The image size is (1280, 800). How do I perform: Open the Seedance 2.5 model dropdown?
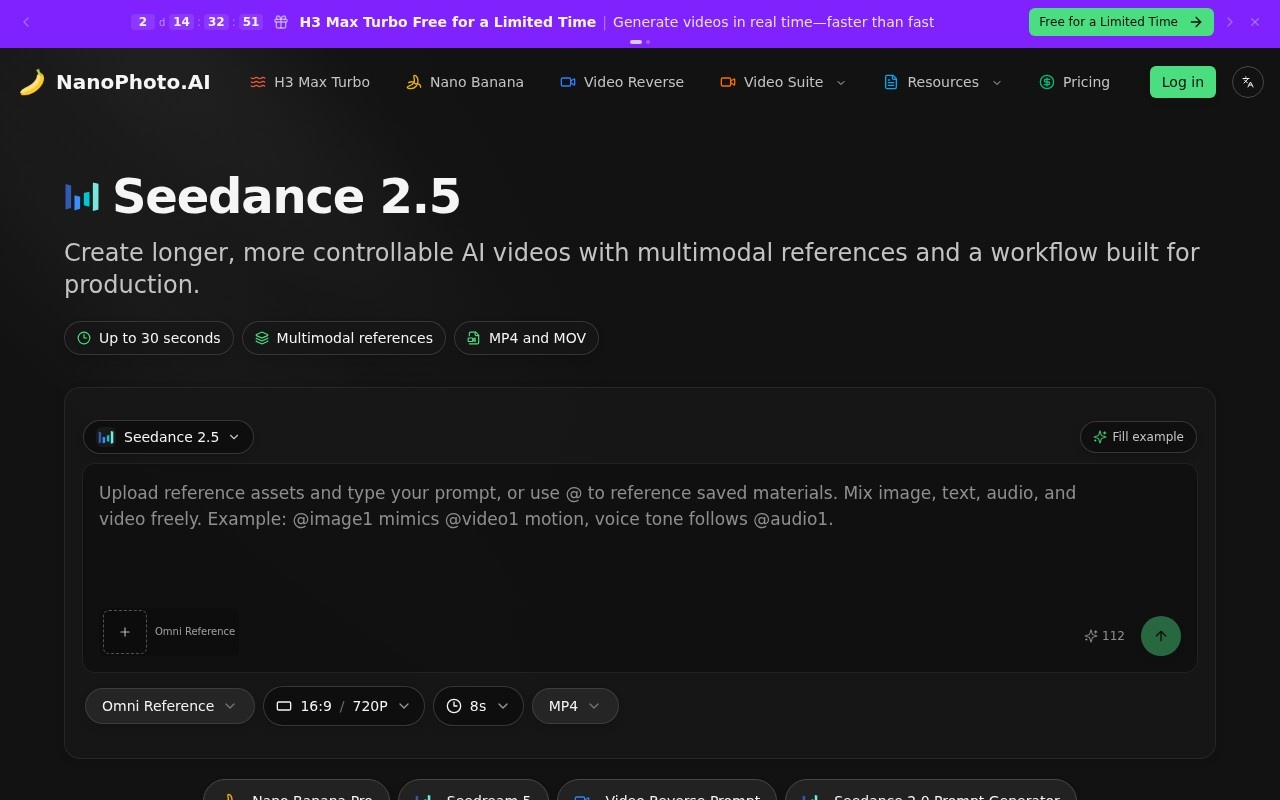tap(168, 437)
